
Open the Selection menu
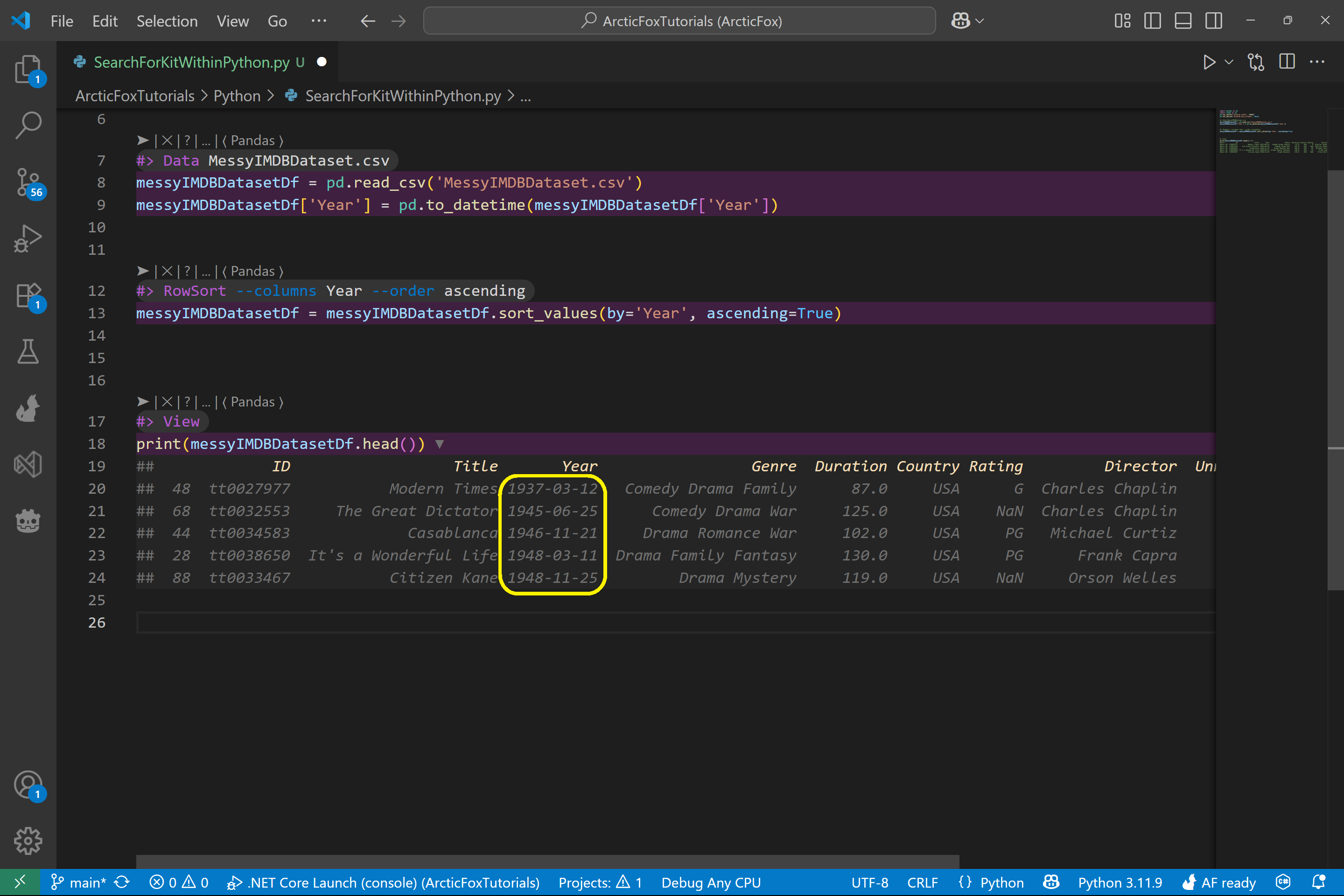click(167, 21)
